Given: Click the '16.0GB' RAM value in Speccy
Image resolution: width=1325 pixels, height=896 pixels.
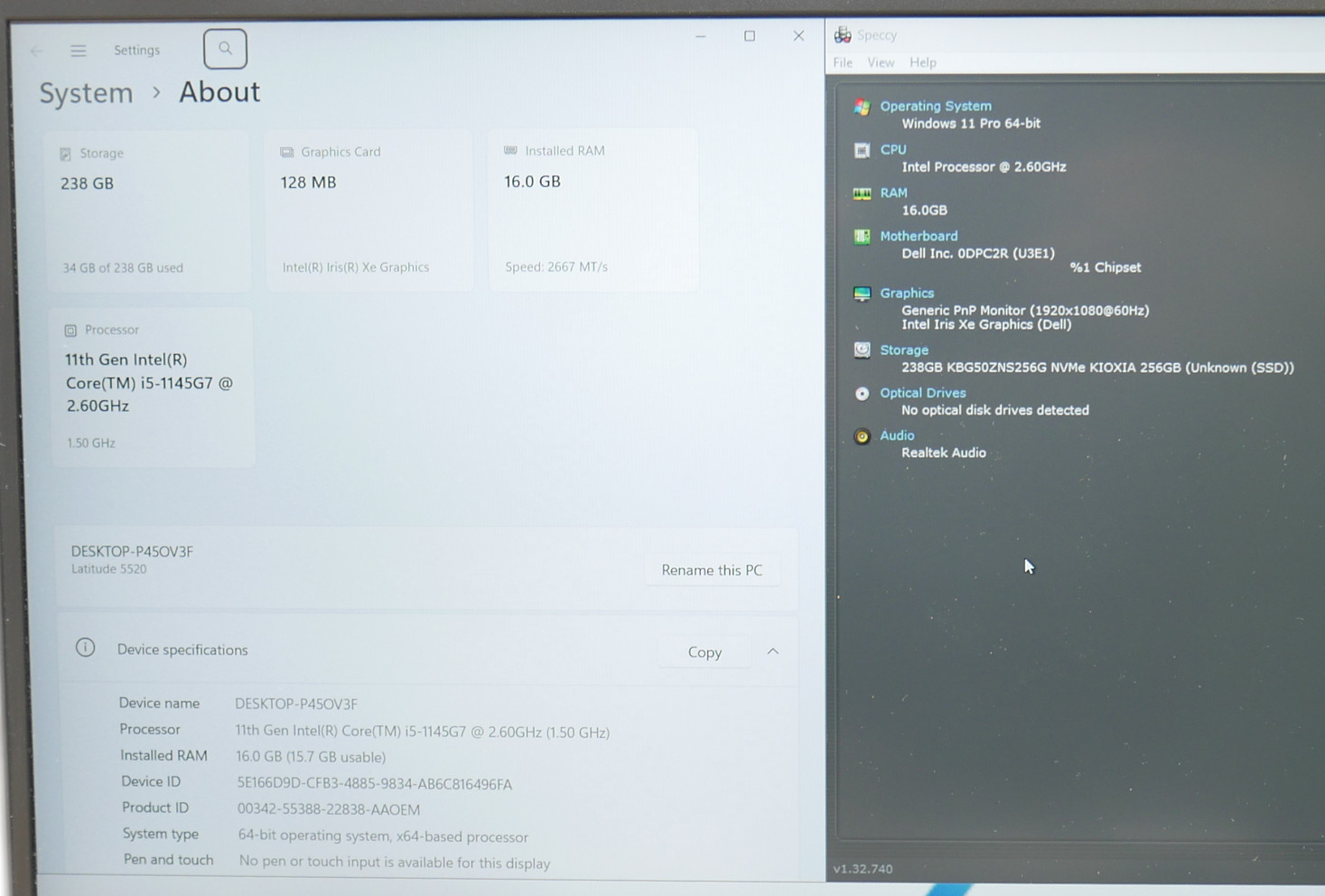Looking at the screenshot, I should click(x=924, y=210).
